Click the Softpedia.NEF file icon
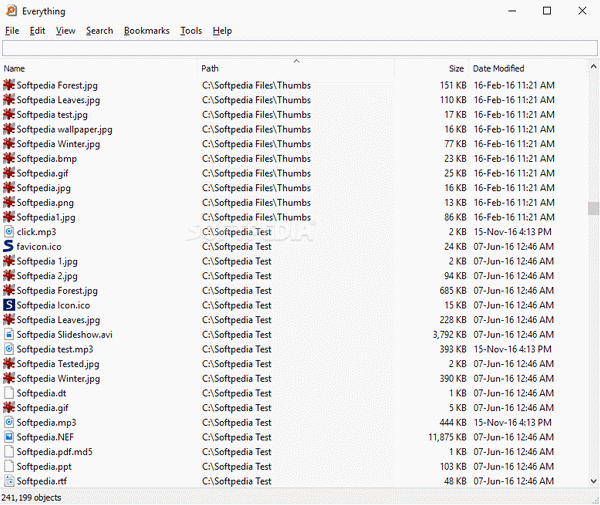The image size is (600, 505). pyautogui.click(x=9, y=437)
